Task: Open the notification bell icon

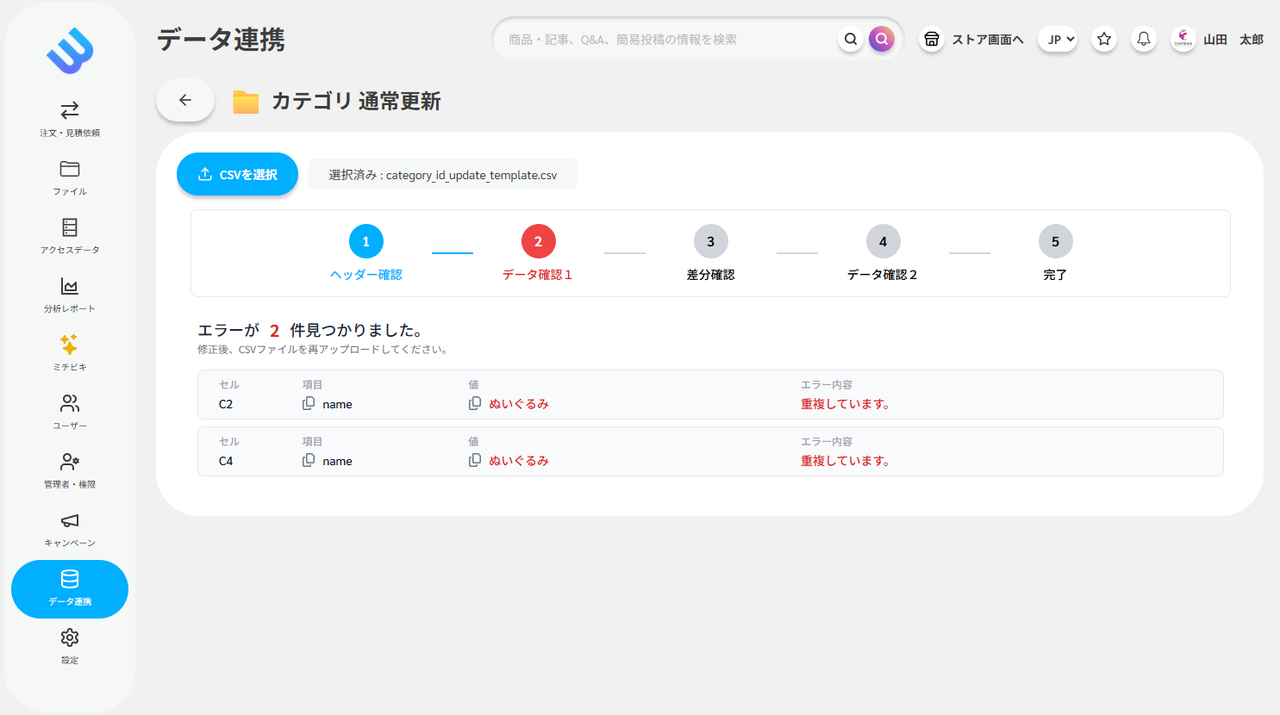Action: point(1142,38)
